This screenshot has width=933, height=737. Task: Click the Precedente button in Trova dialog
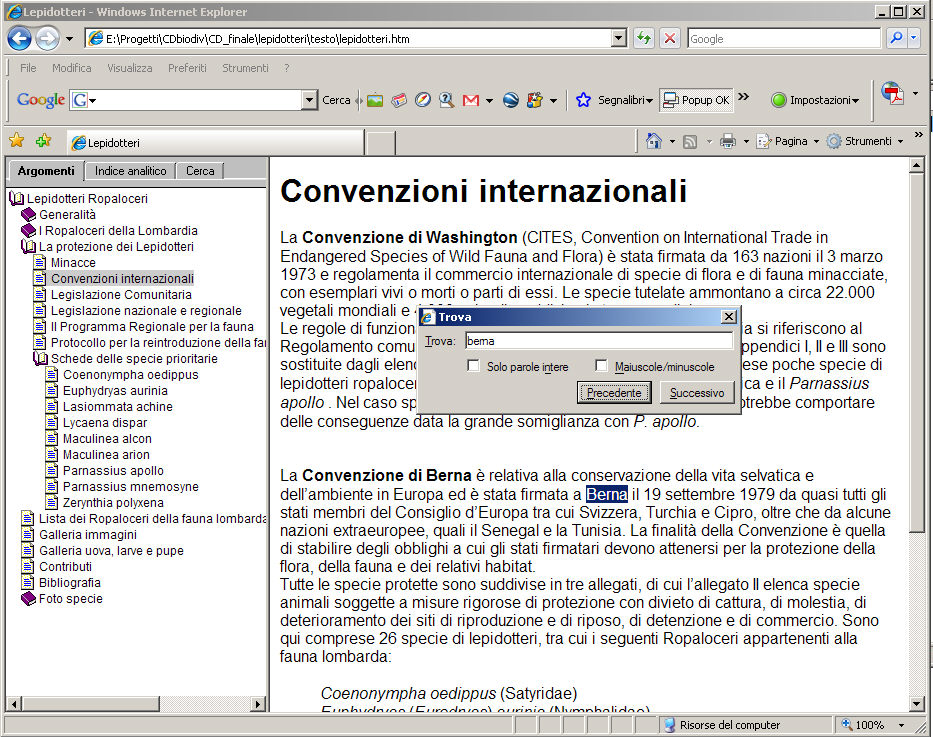614,393
